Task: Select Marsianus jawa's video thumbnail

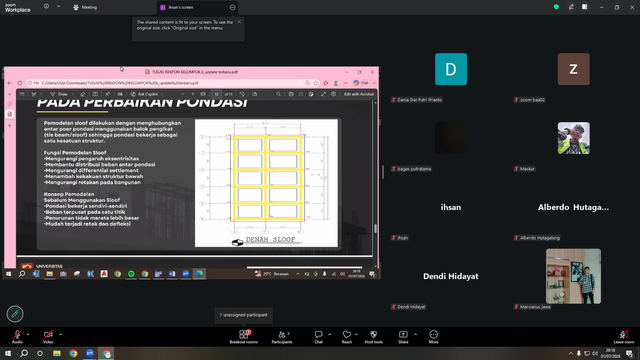Action: pyautogui.click(x=573, y=276)
